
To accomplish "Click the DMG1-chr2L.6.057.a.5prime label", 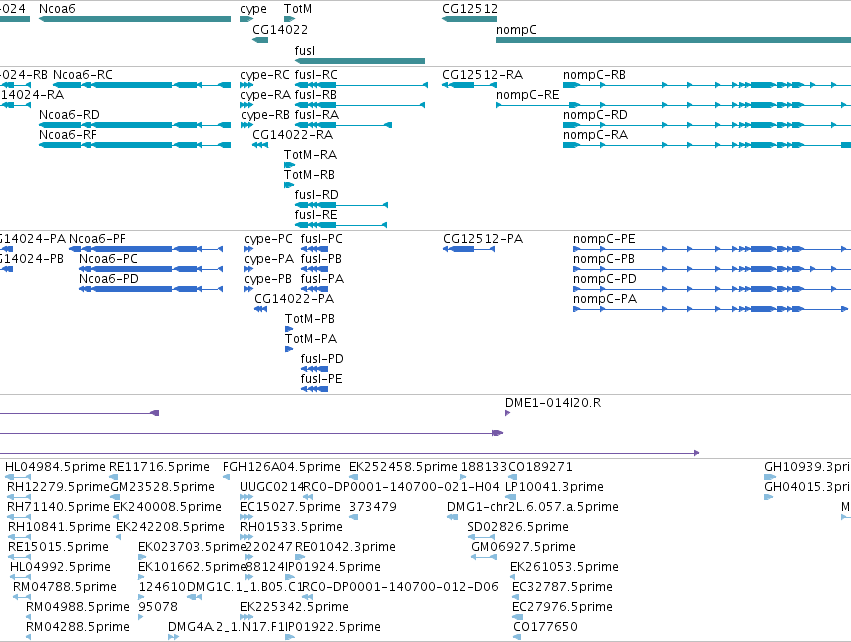I will (532, 507).
